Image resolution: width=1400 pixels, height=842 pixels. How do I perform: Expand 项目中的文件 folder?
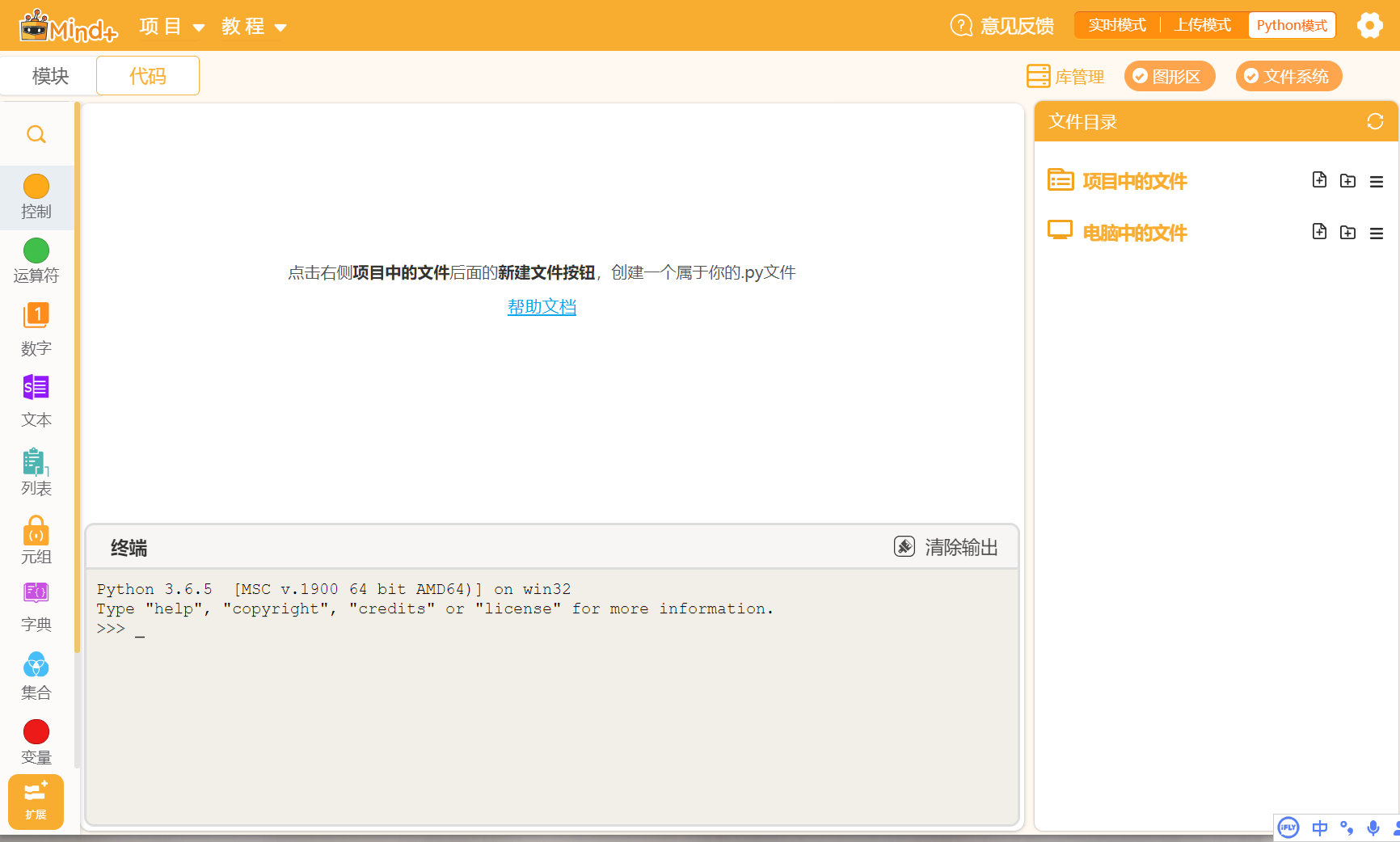point(1117,181)
